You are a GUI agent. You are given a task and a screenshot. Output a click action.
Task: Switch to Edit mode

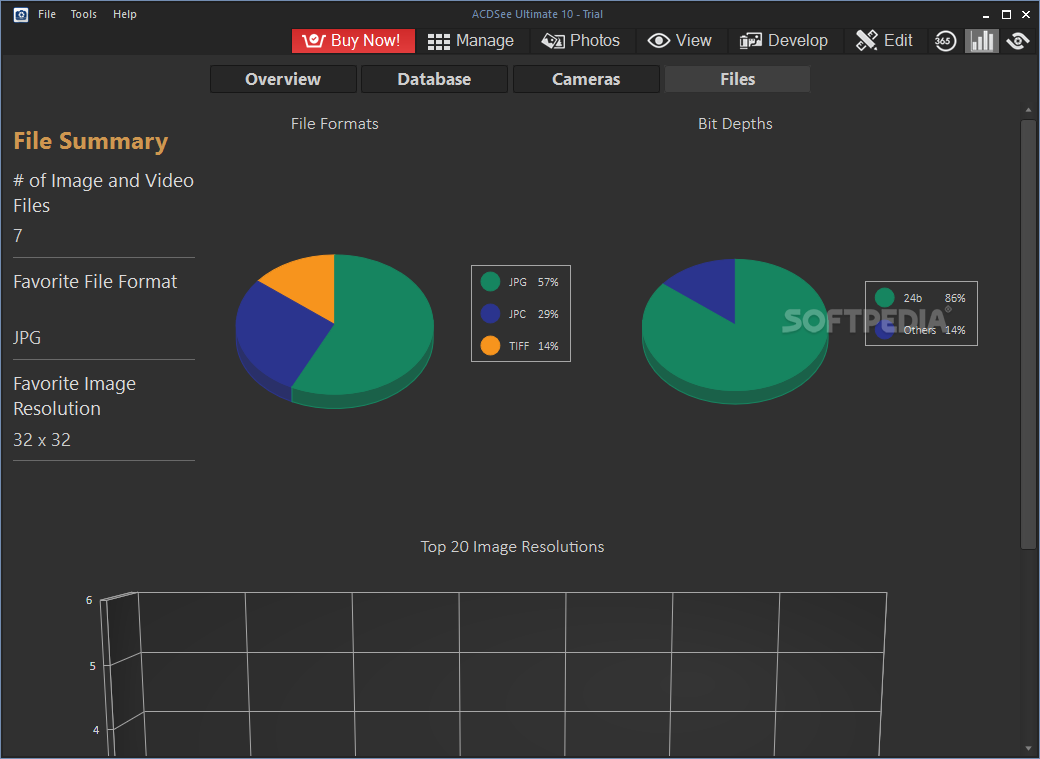(x=884, y=41)
